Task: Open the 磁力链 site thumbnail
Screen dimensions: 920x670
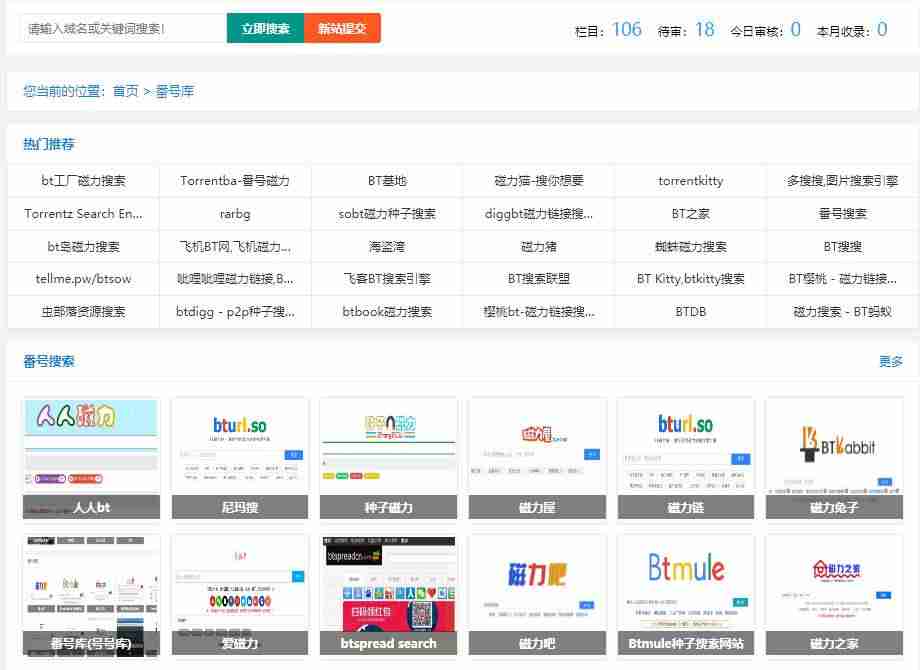Action: (x=685, y=459)
